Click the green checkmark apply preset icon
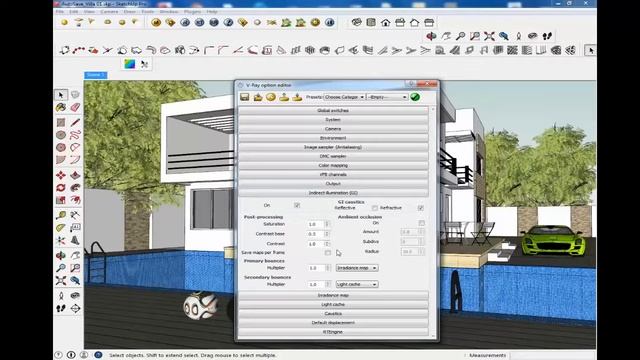640x360 pixels. coord(415,97)
